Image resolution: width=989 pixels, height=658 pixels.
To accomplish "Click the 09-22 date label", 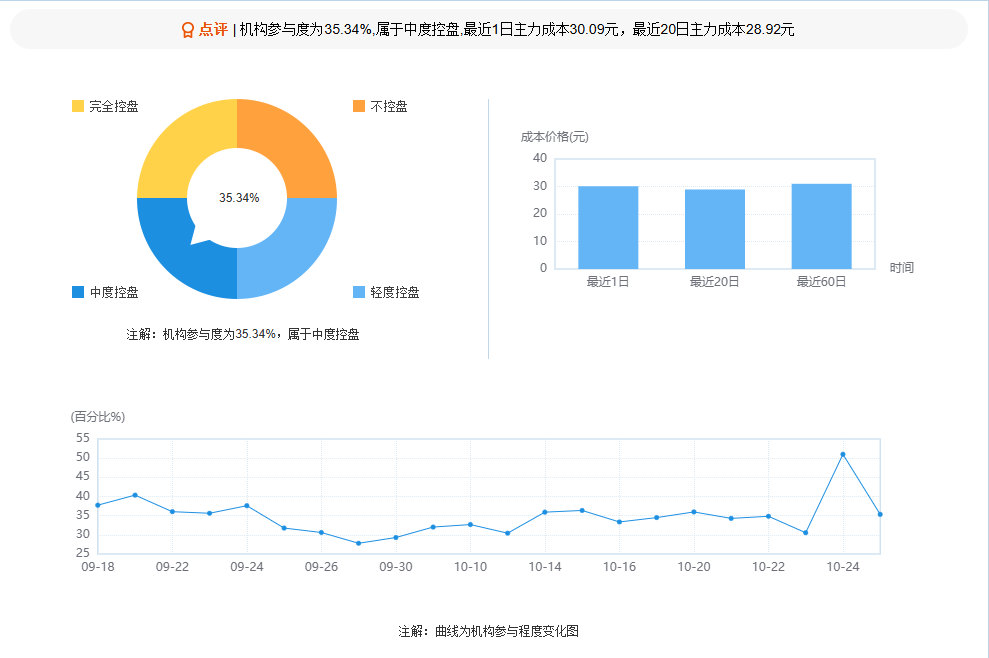I will coord(172,567).
